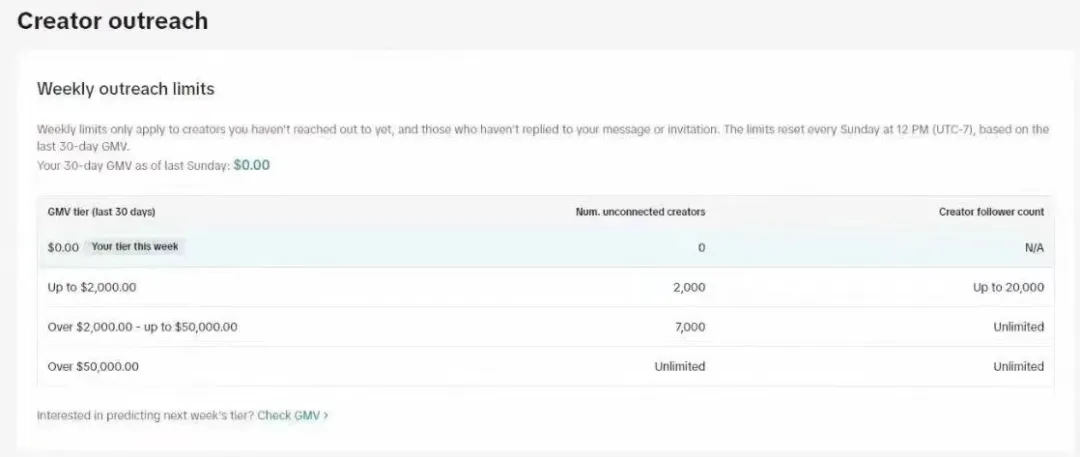The width and height of the screenshot is (1080, 457).
Task: Select the 'Over $50,000.00' tier label
Action: [x=93, y=367]
